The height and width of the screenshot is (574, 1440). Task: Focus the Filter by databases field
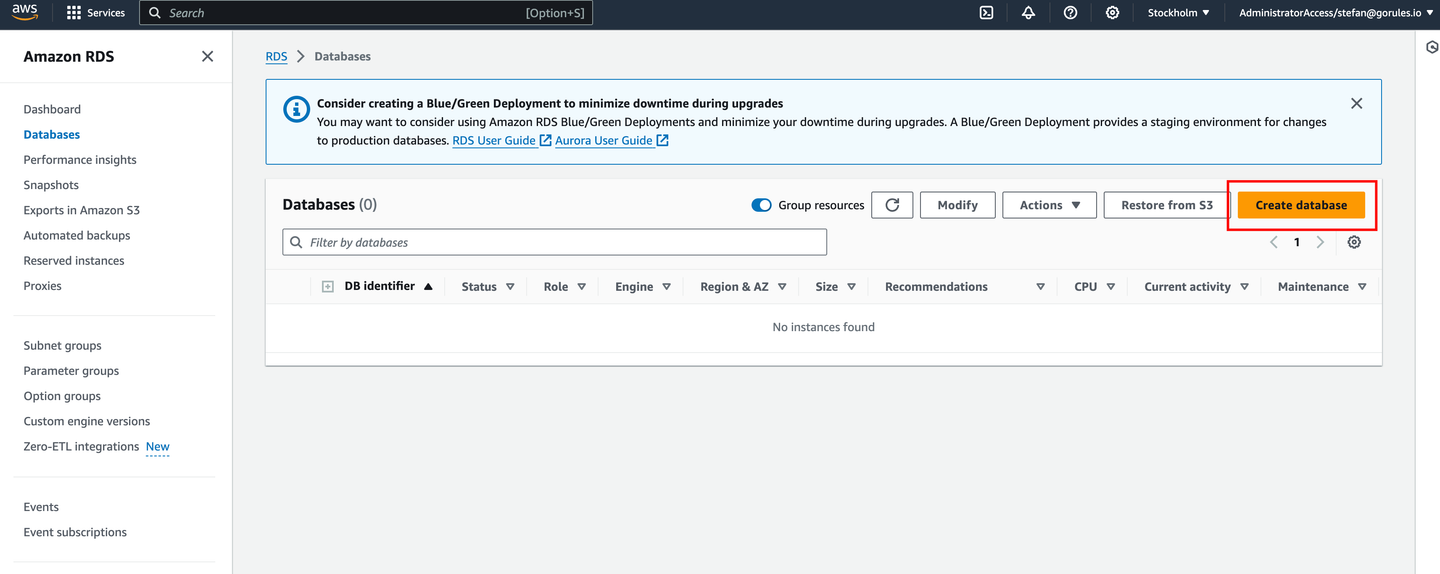(554, 242)
